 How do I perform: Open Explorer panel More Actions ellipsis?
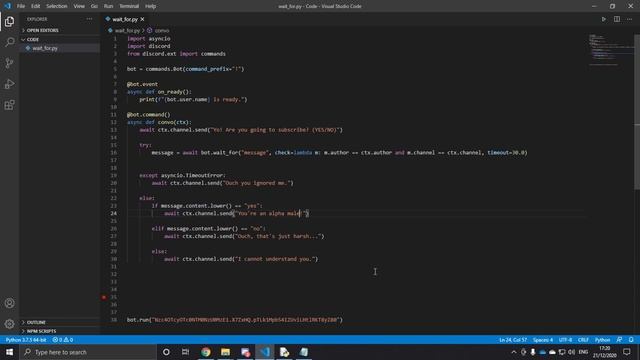pyautogui.click(x=89, y=19)
